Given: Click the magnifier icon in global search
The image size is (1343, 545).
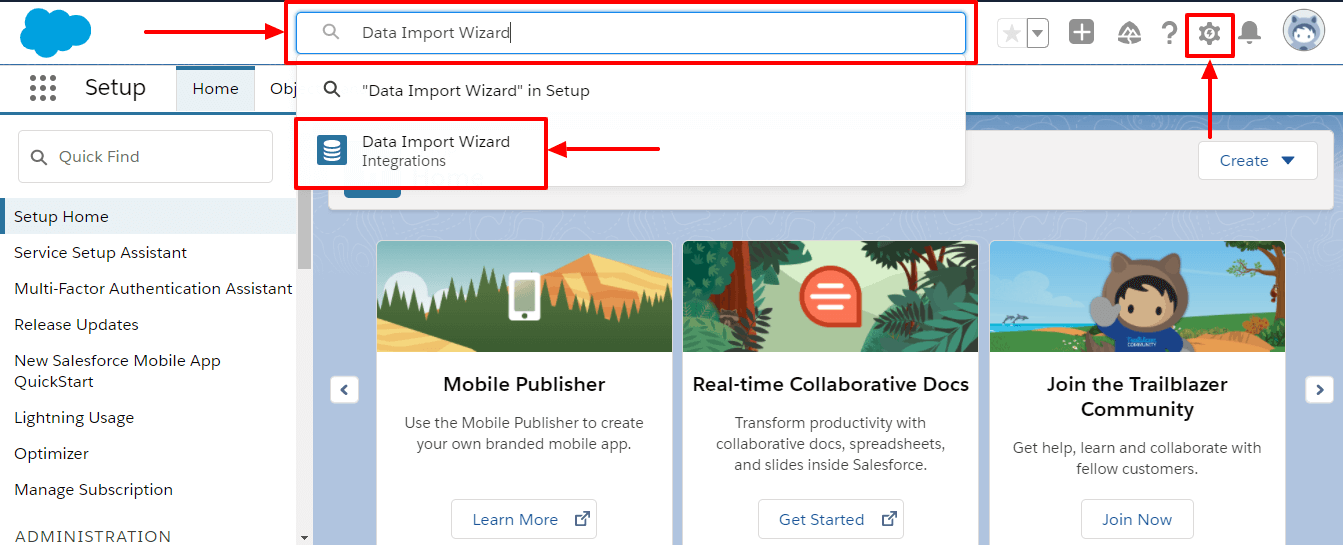Looking at the screenshot, I should pos(332,33).
